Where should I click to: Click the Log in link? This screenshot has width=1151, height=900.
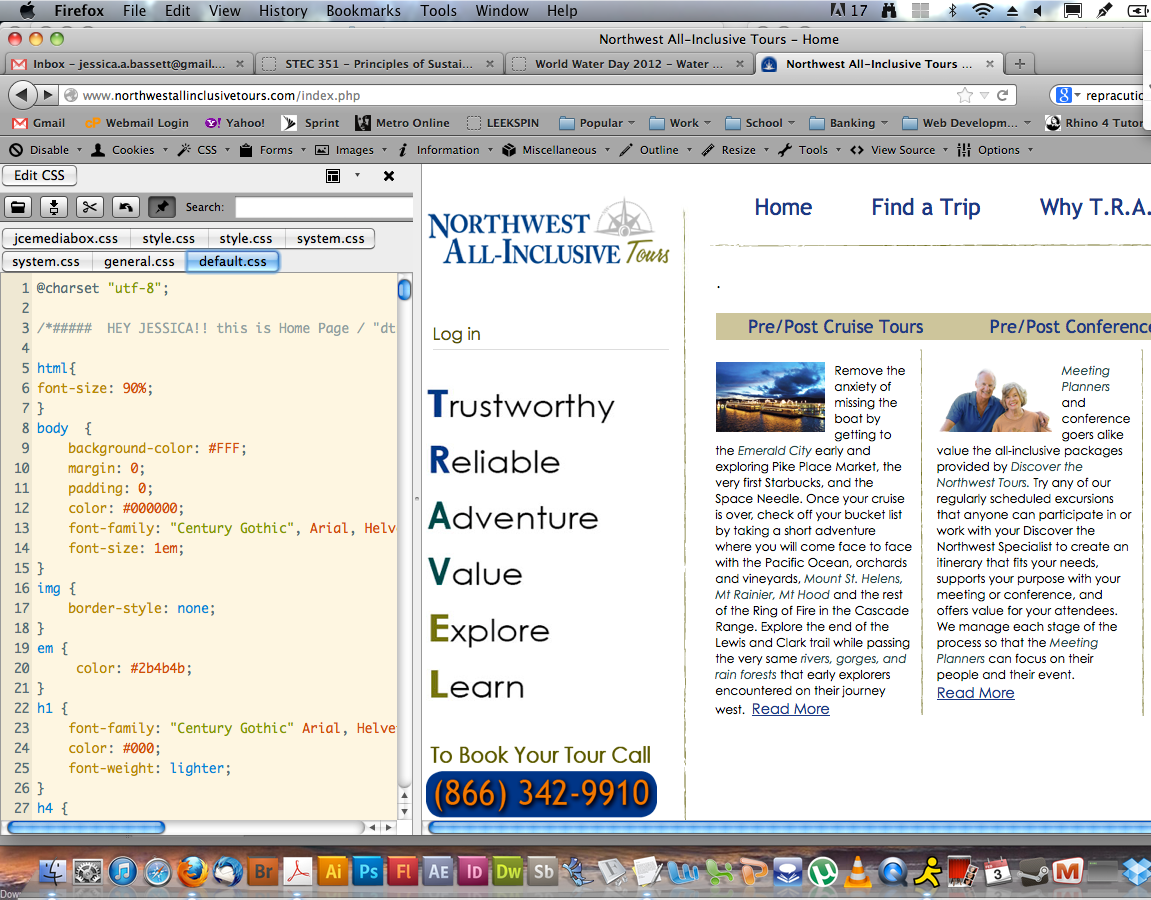pyautogui.click(x=456, y=334)
